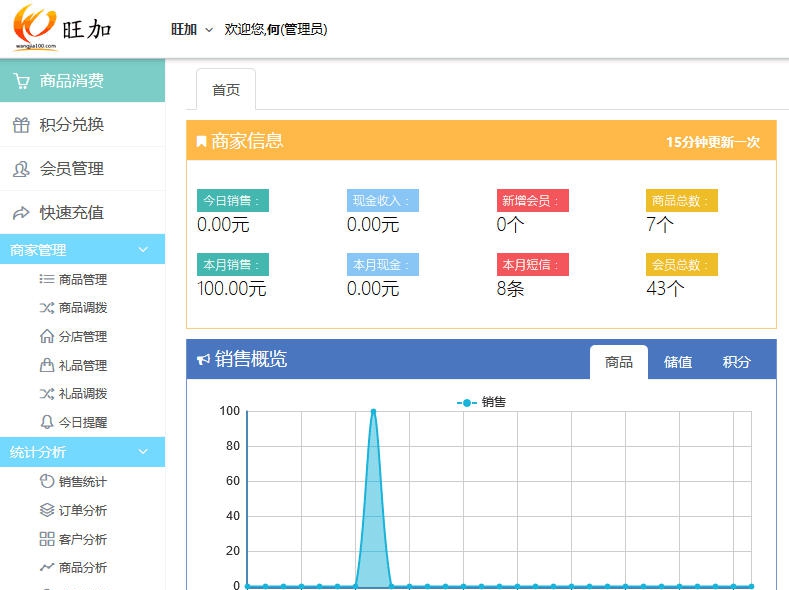789x590 pixels.
Task: Click the 本月短信 red label
Action: [x=532, y=265]
